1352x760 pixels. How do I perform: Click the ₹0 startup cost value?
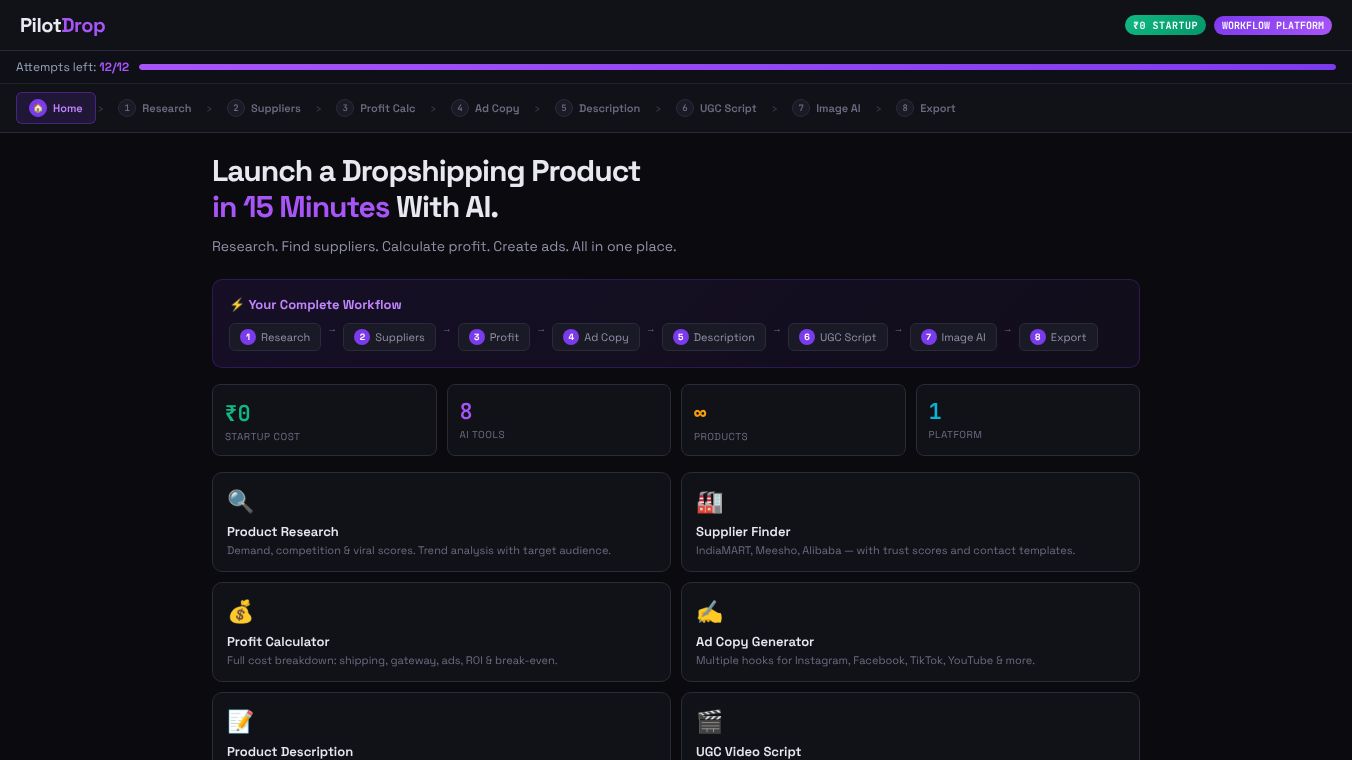[238, 413]
